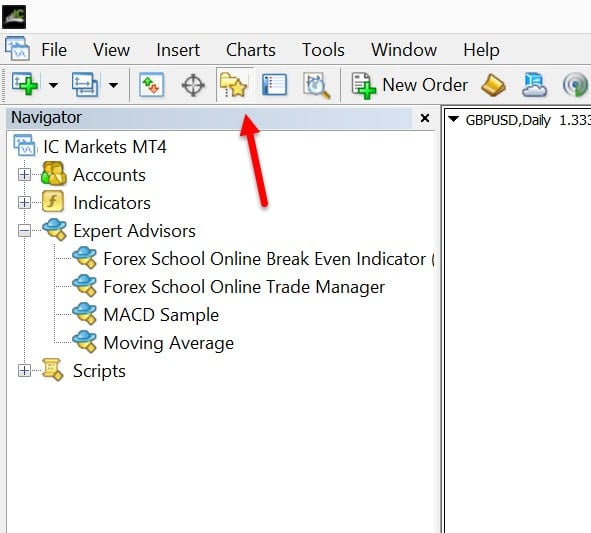Open the View menu
Image resolution: width=591 pixels, height=533 pixels.
click(112, 50)
